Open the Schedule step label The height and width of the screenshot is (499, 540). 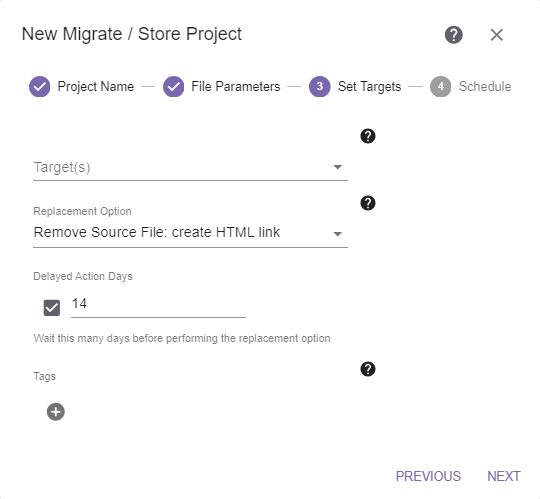[x=485, y=86]
